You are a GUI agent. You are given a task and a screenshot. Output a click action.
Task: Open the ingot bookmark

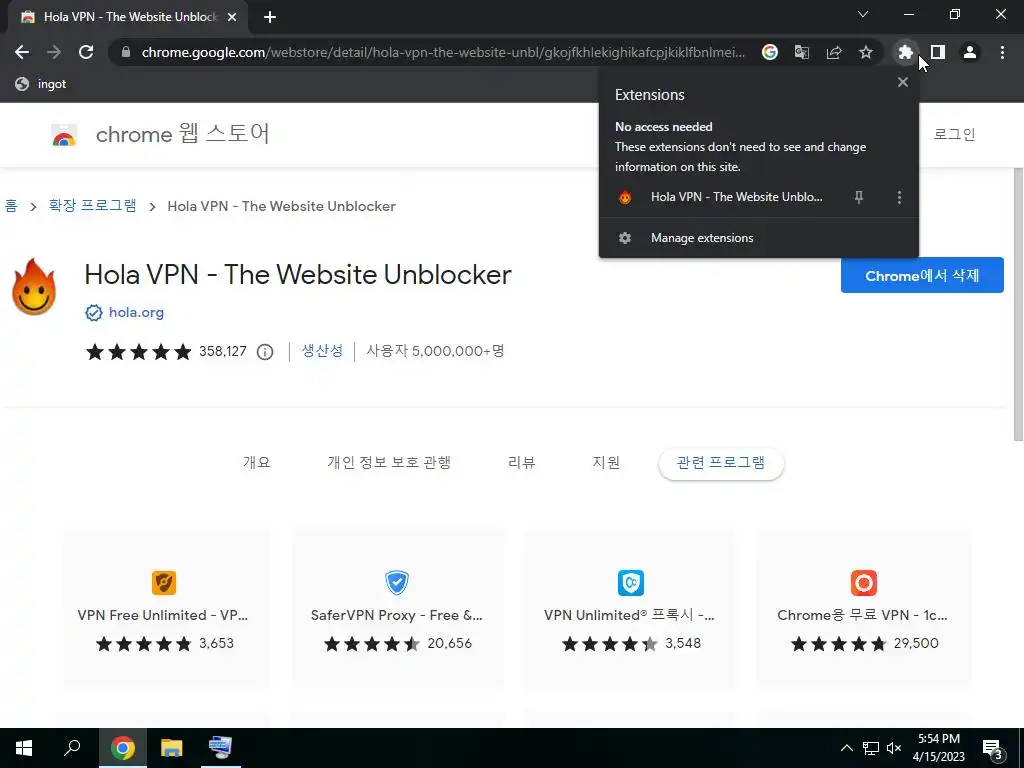41,84
